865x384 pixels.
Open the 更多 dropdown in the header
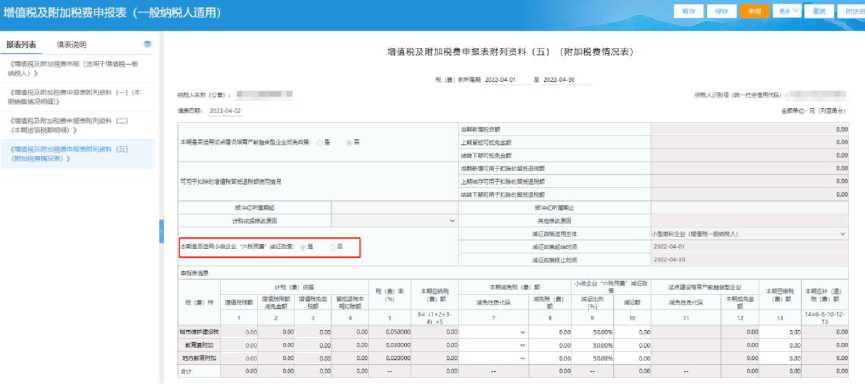tap(787, 12)
